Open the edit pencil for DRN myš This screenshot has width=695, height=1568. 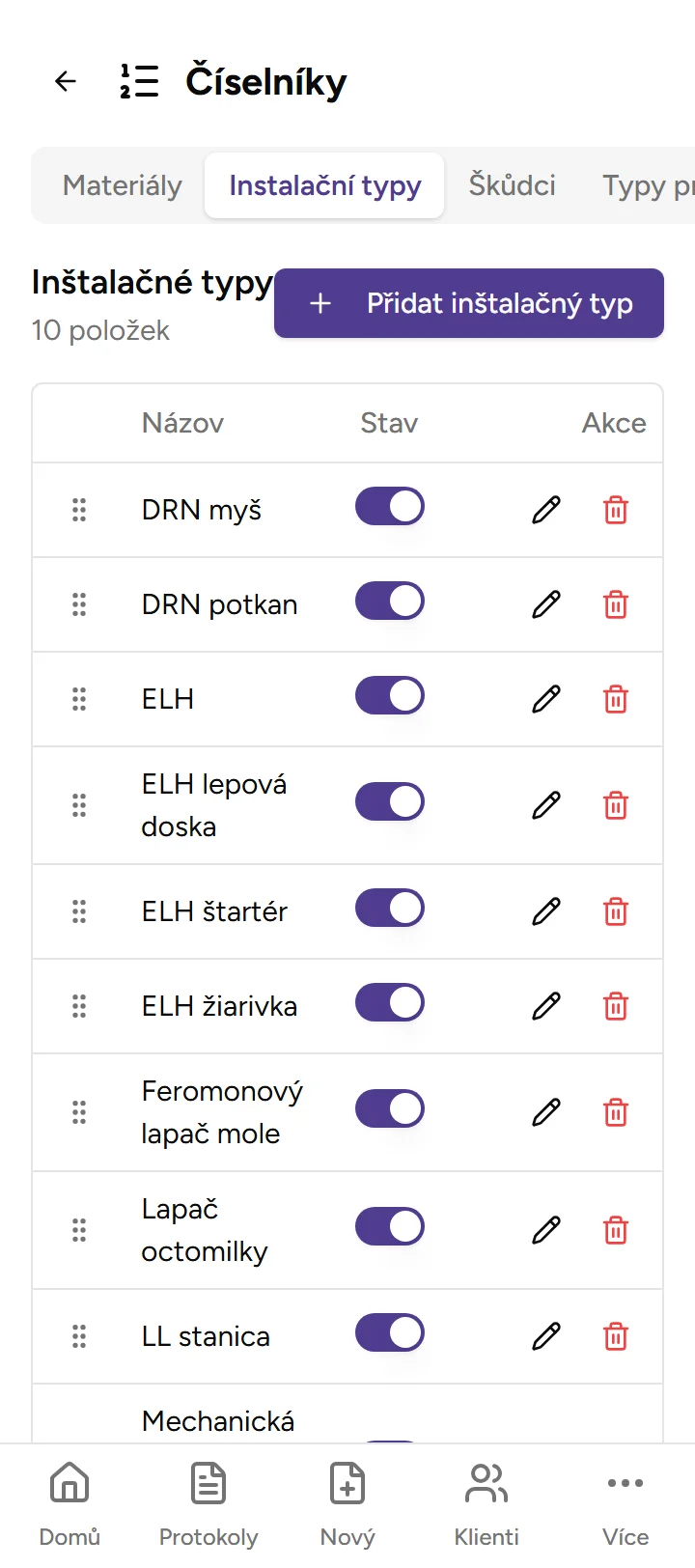coord(545,509)
